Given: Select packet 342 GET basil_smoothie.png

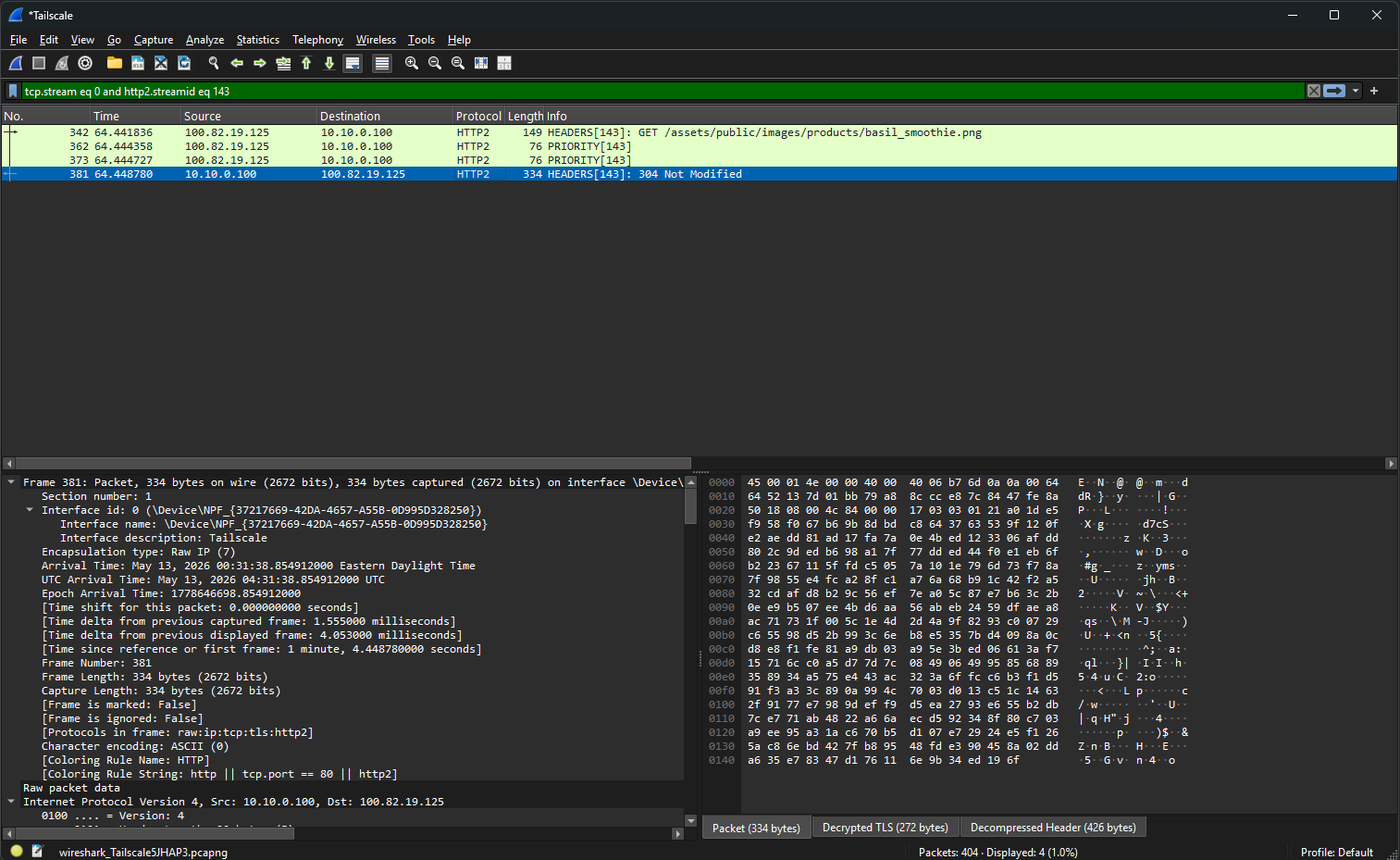Looking at the screenshot, I should click(700, 132).
